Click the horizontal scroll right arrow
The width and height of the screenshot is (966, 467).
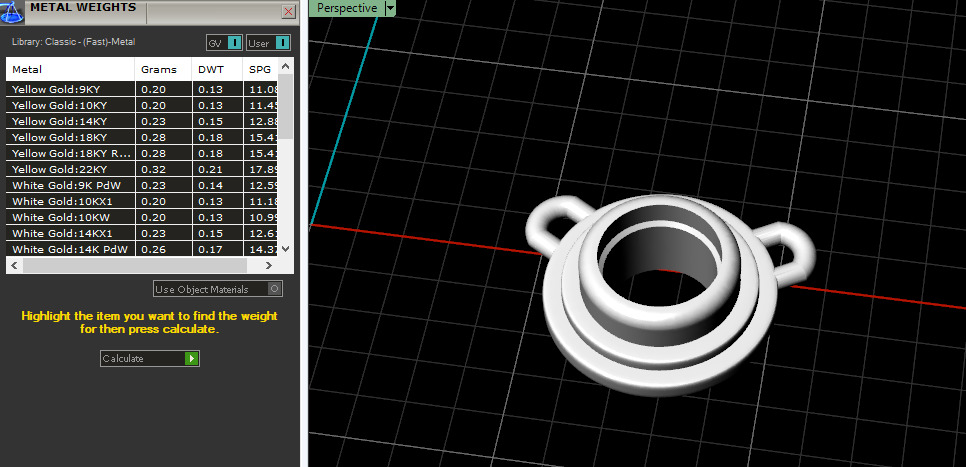pyautogui.click(x=269, y=266)
